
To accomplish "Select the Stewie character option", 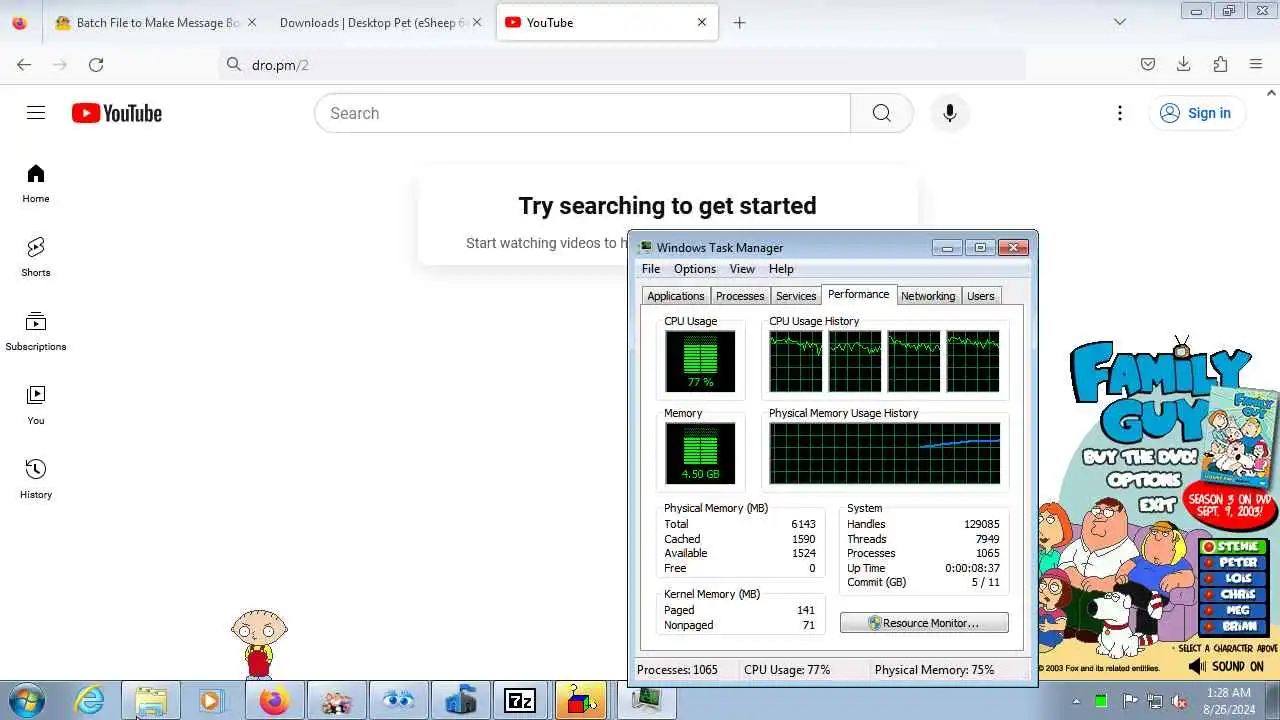I will (x=1235, y=547).
